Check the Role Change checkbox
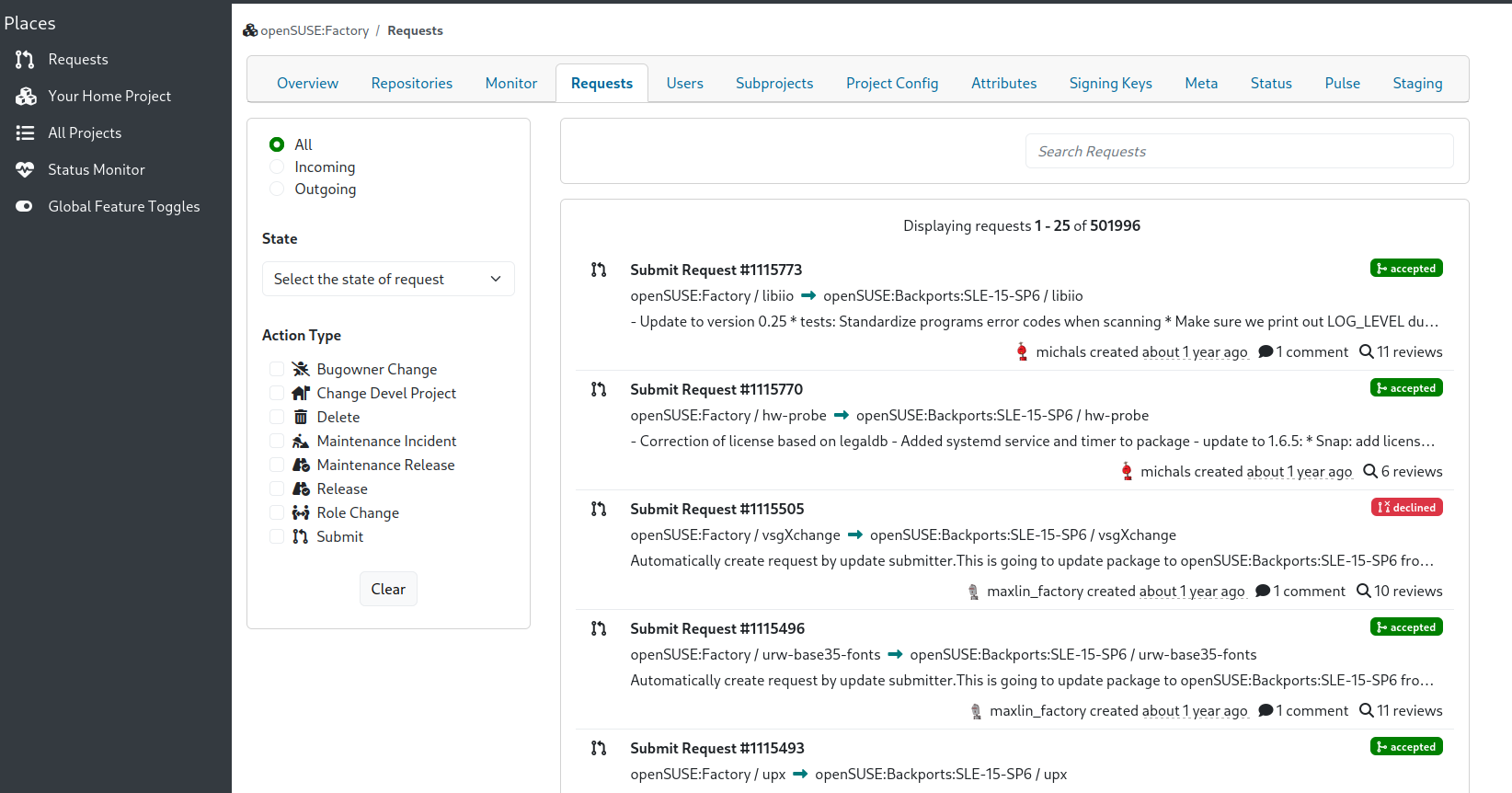1512x793 pixels. click(277, 512)
